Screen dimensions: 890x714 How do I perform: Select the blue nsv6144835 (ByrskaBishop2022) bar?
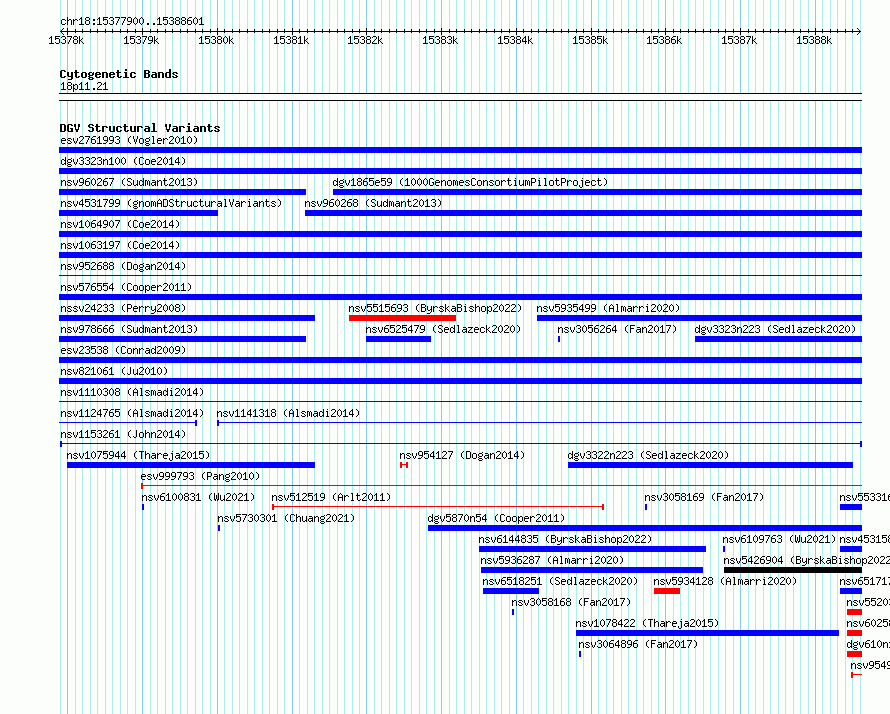(592, 549)
